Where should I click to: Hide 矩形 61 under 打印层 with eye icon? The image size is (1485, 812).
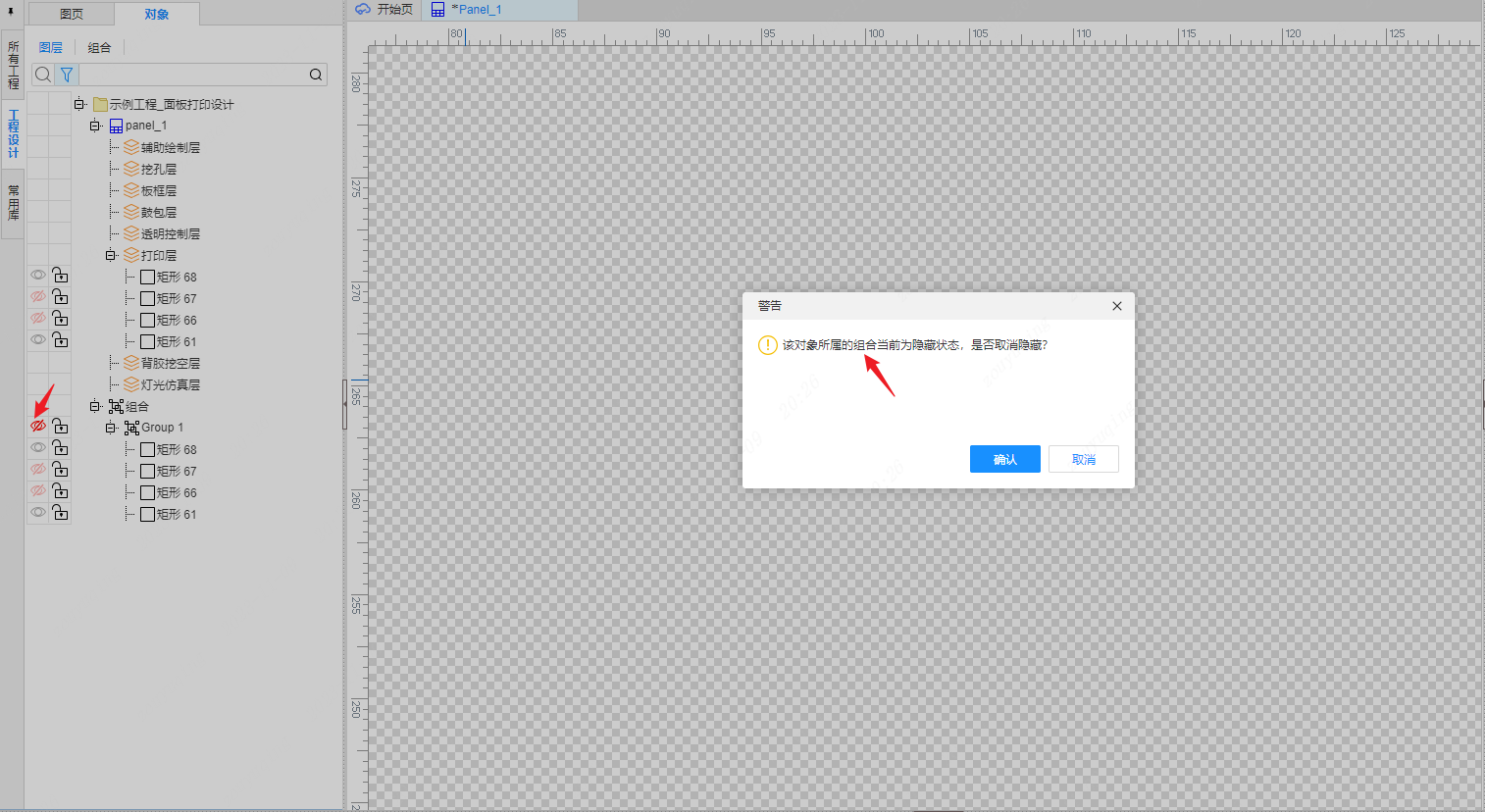coord(38,340)
